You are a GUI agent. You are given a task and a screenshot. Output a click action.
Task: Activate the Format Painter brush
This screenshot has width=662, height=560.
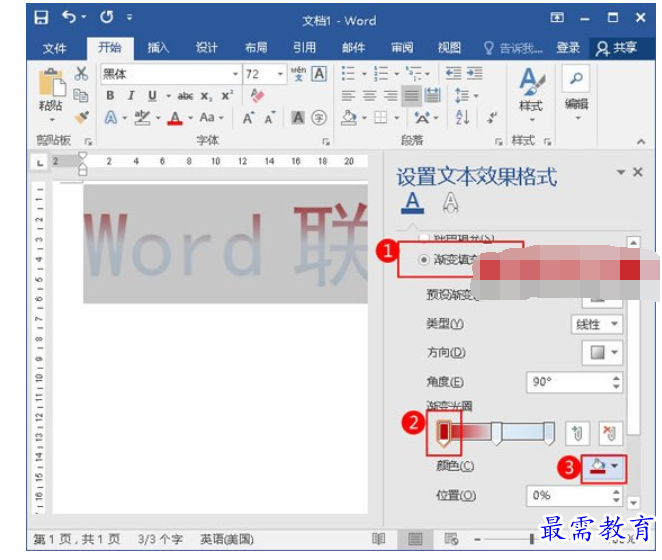tap(81, 117)
